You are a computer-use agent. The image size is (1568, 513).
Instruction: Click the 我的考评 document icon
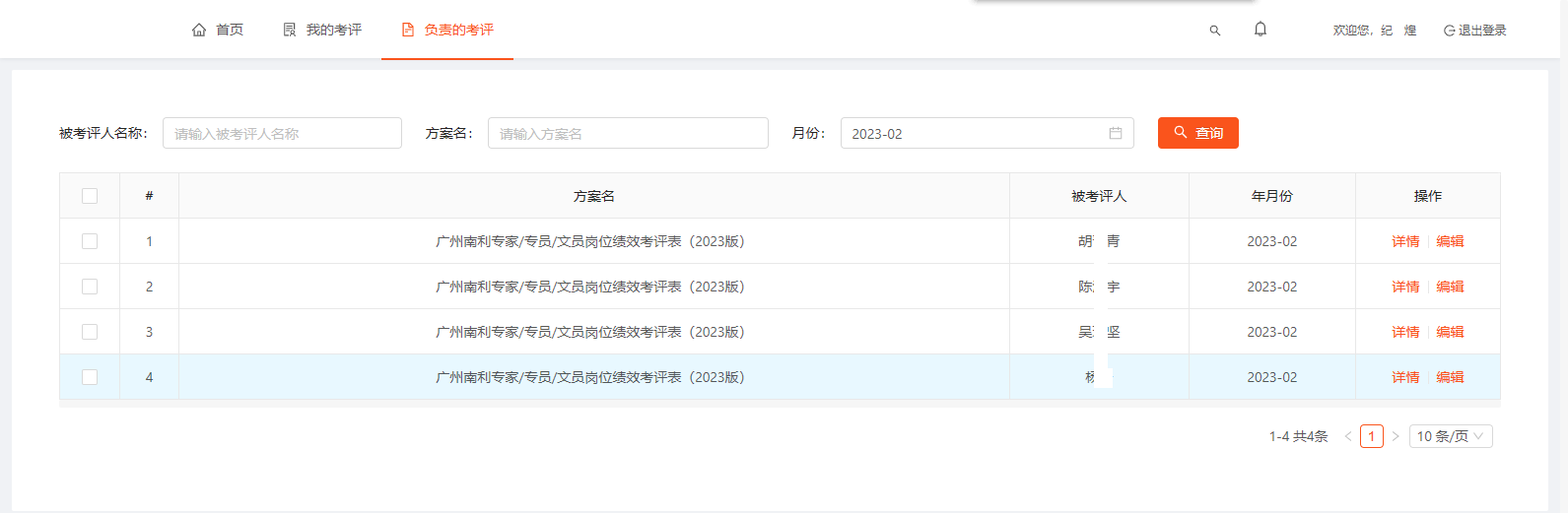[x=290, y=30]
